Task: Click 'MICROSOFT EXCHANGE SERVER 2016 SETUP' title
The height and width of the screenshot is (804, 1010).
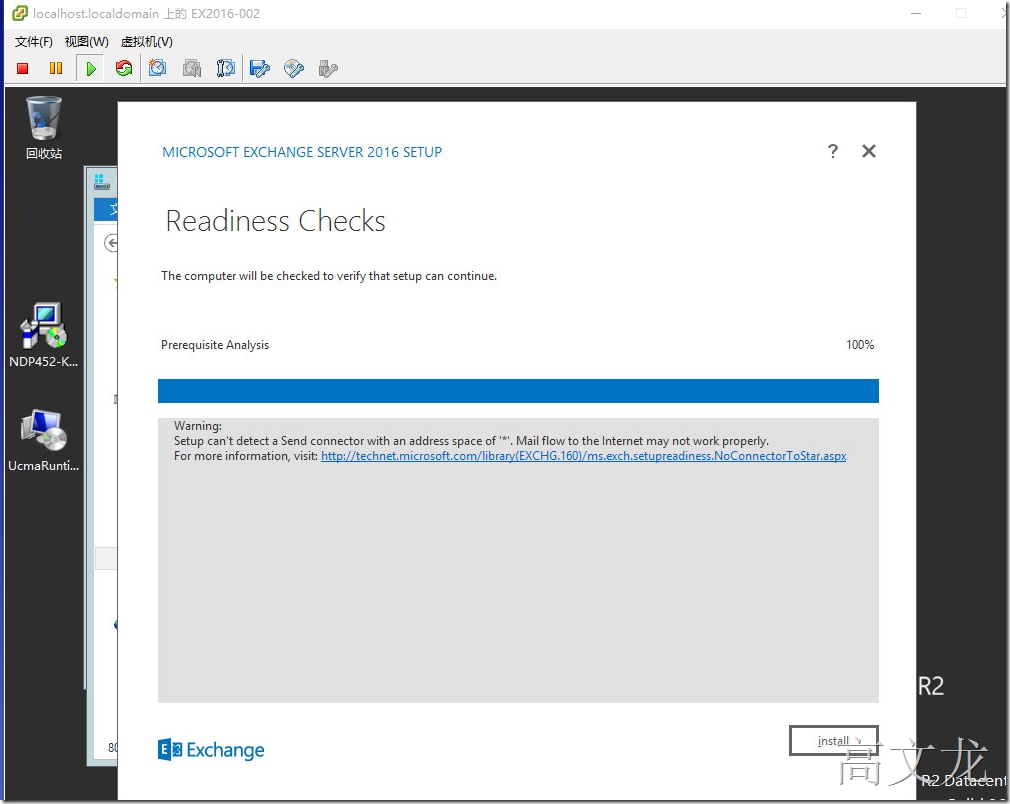Action: 302,152
